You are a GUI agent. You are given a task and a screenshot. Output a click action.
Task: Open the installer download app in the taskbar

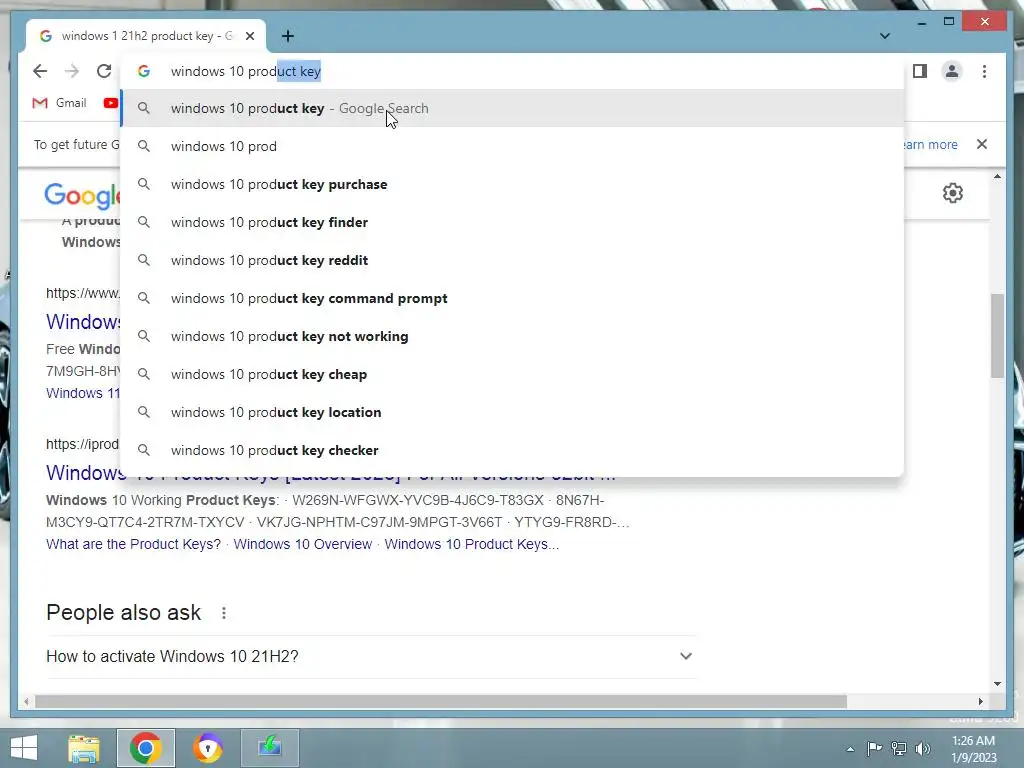(x=270, y=748)
